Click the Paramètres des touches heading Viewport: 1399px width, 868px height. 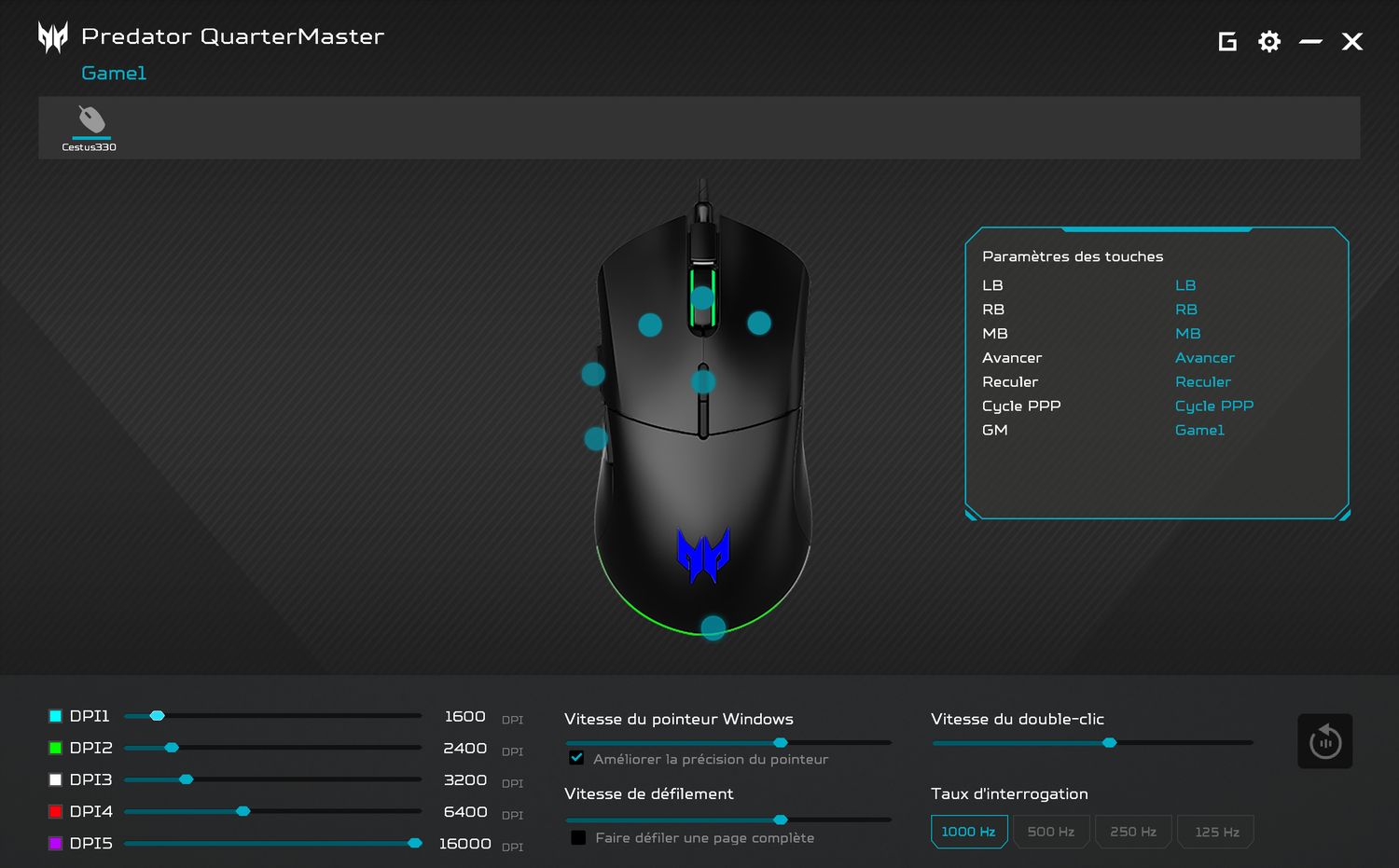[1073, 256]
